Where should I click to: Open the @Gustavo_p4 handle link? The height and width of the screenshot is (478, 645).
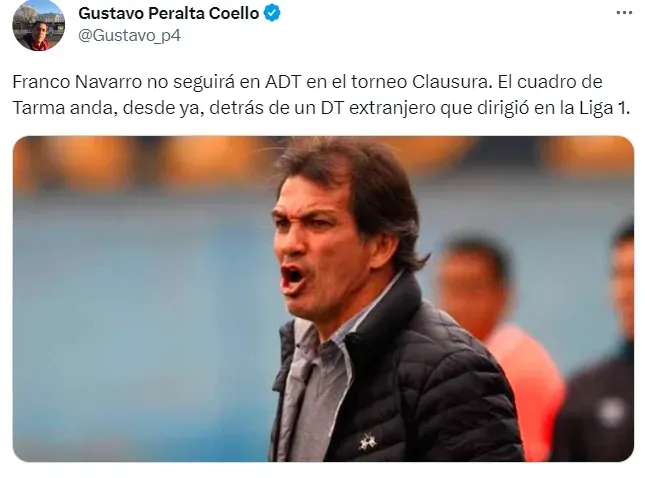point(129,36)
